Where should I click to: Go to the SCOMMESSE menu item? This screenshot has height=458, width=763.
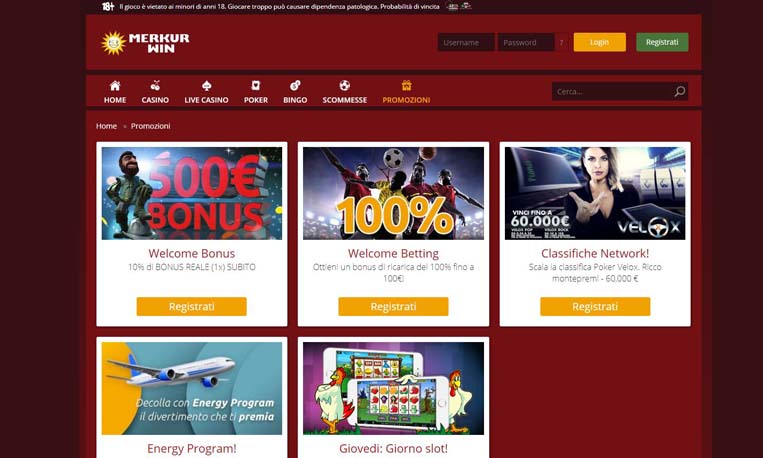click(345, 100)
